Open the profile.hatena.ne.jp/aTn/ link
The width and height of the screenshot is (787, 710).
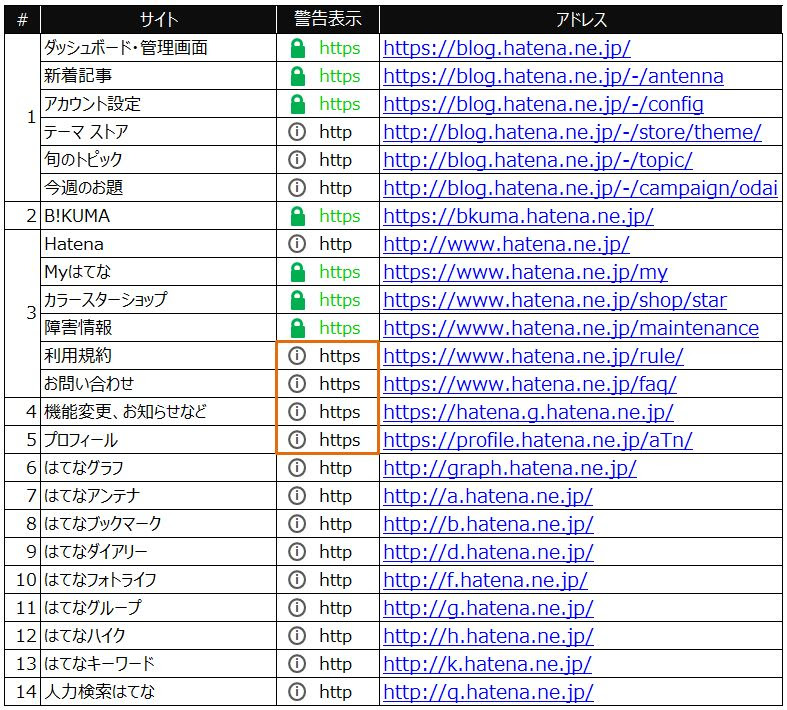pyautogui.click(x=538, y=441)
